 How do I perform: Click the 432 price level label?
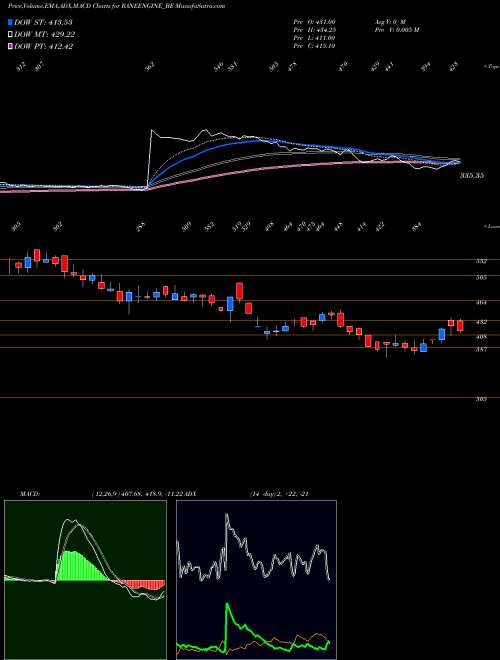481,322
